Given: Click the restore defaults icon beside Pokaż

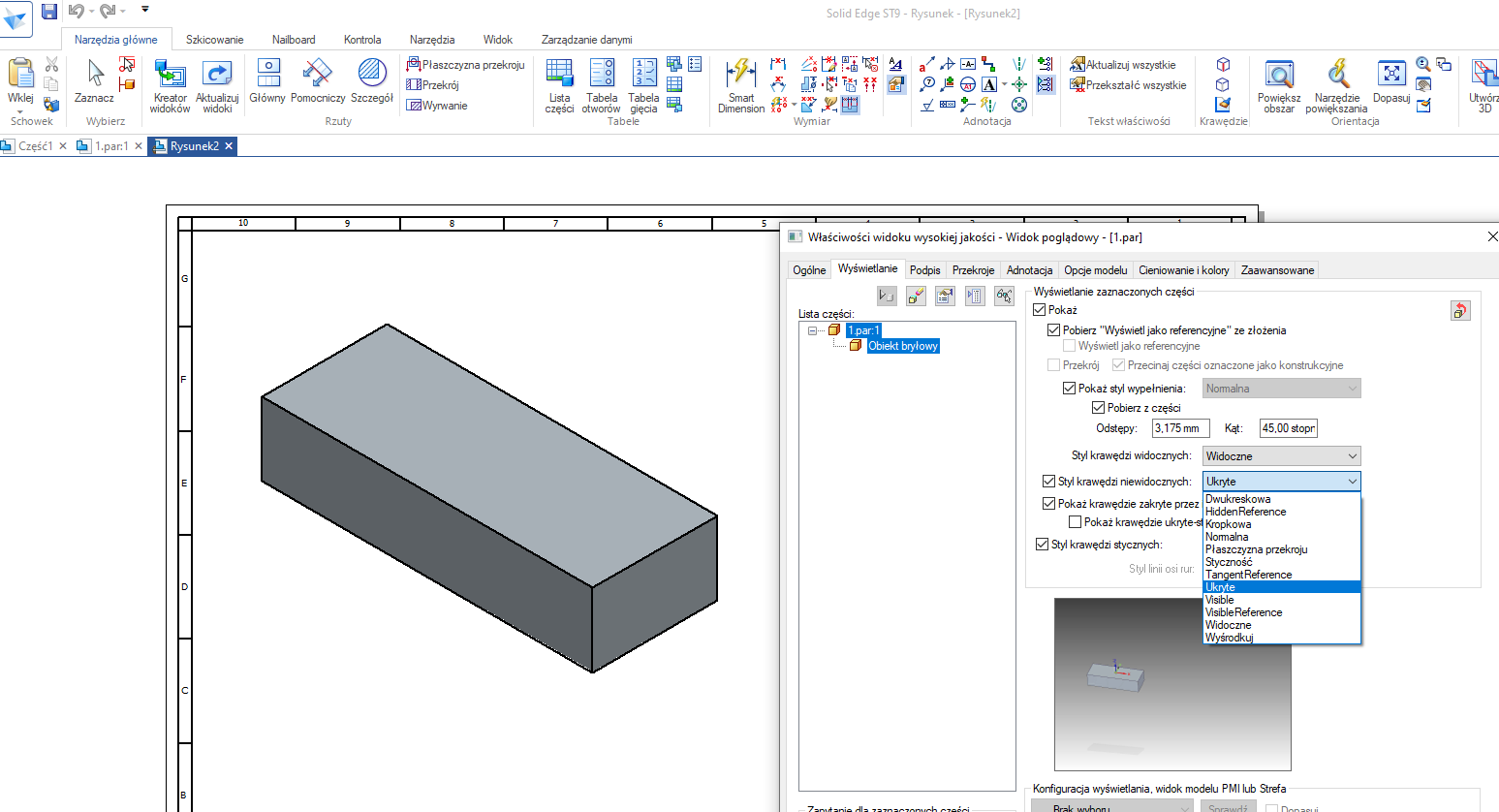Looking at the screenshot, I should tap(1460, 310).
